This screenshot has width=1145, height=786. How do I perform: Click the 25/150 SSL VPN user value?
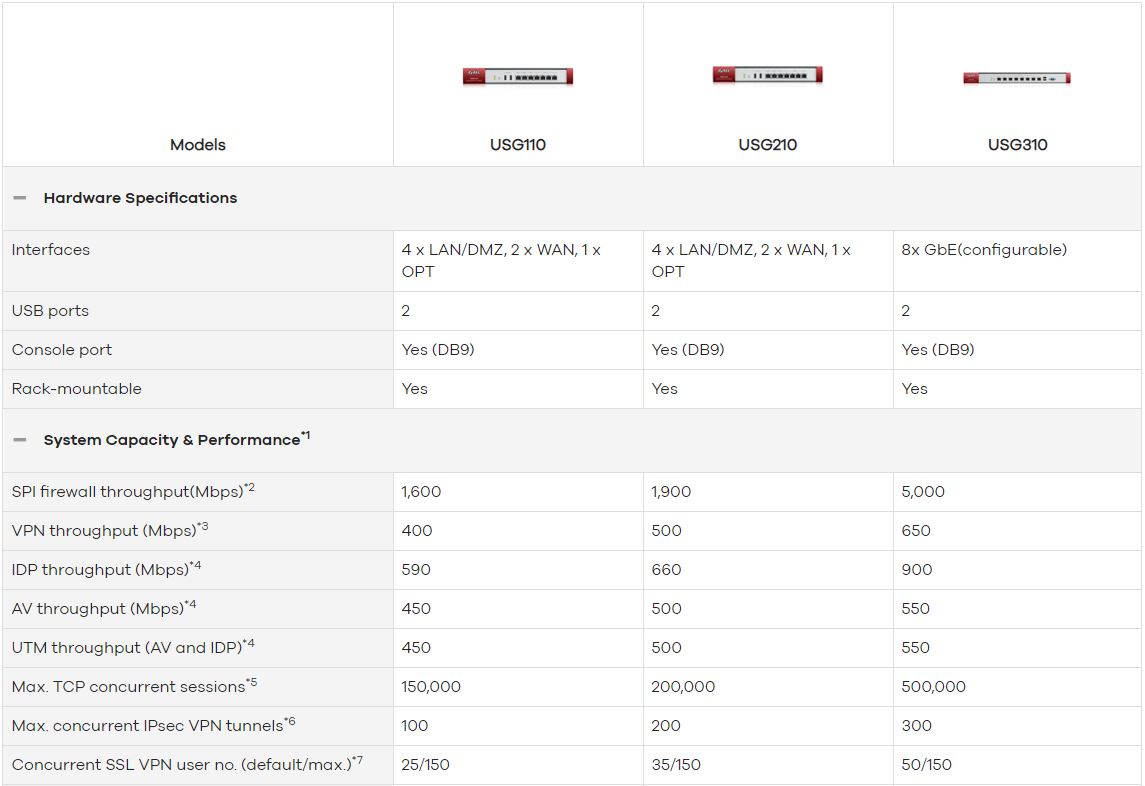(x=425, y=765)
